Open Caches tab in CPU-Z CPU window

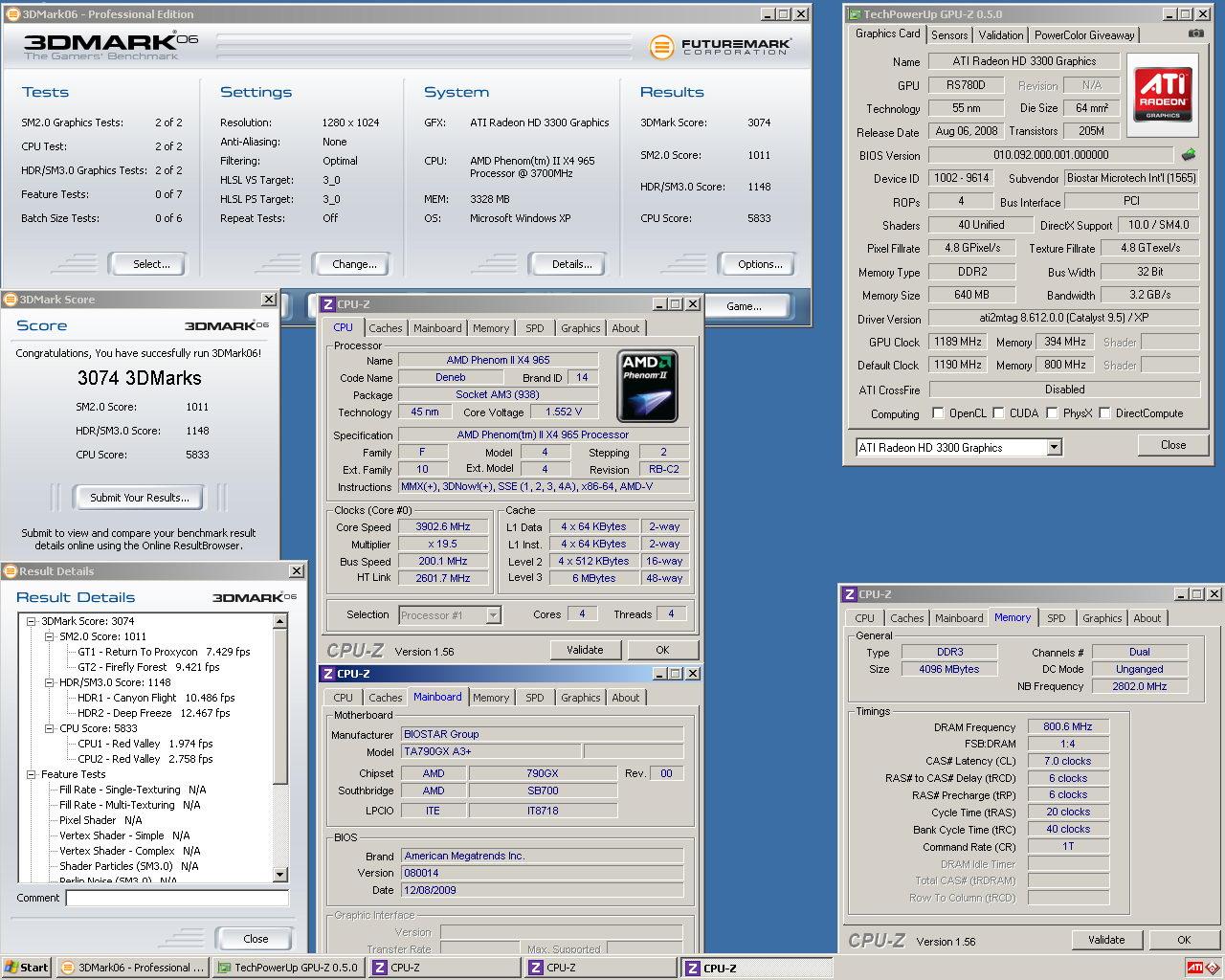coord(386,328)
